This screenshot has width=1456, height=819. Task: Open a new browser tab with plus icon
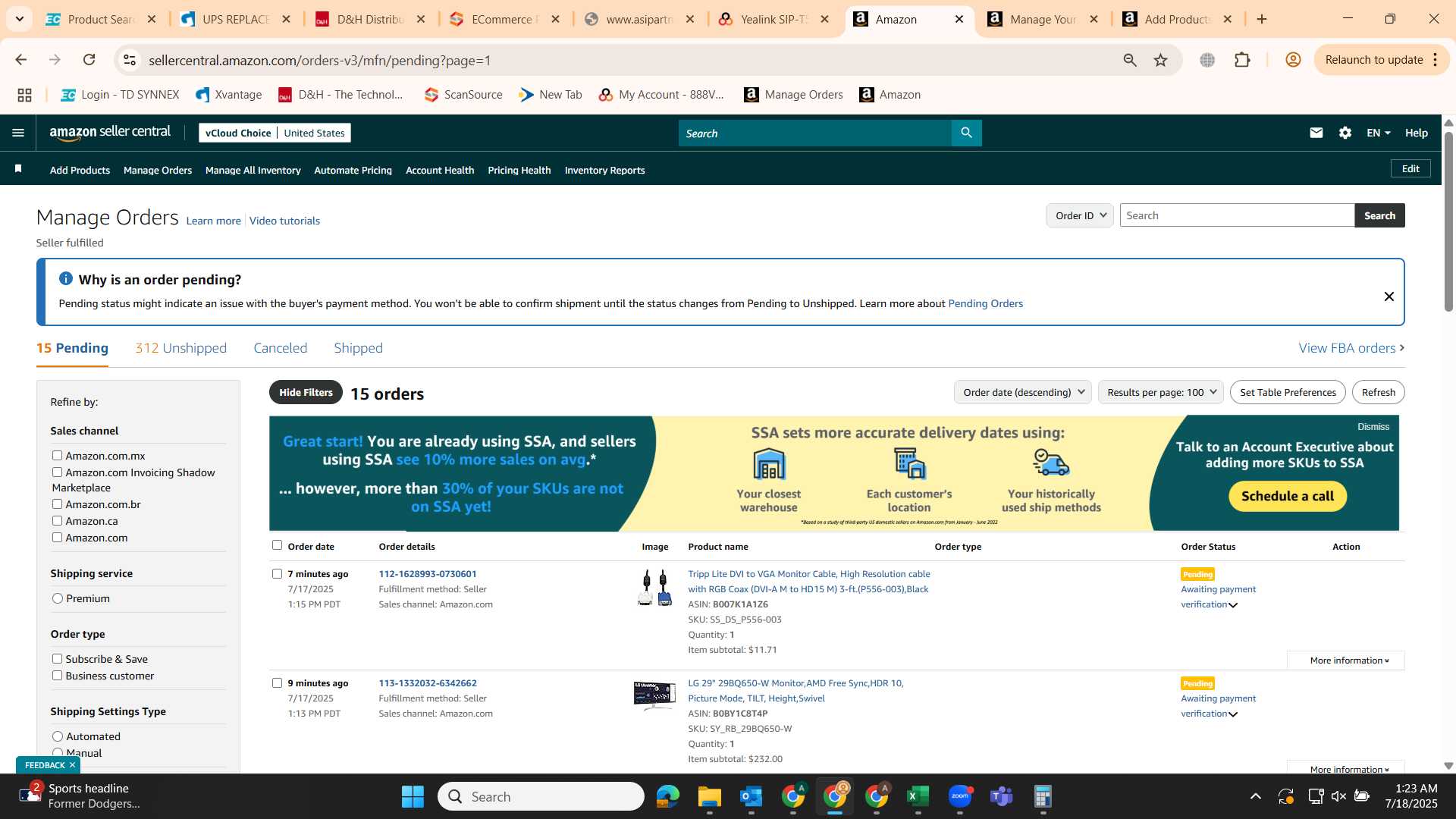[x=1262, y=19]
